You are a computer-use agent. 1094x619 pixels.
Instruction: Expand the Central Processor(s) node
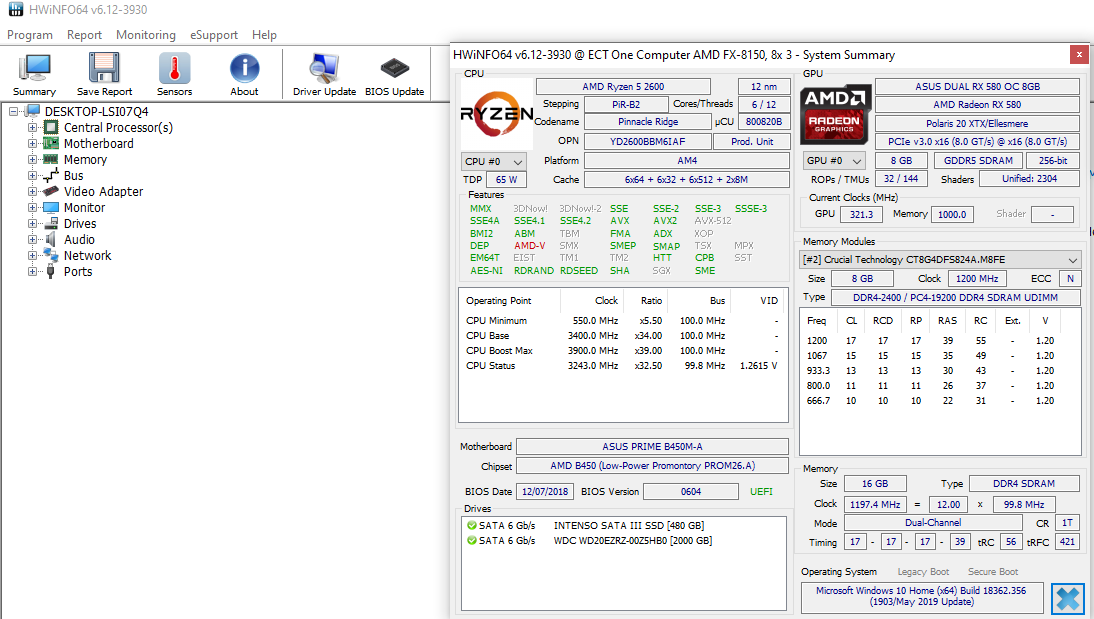(32, 127)
